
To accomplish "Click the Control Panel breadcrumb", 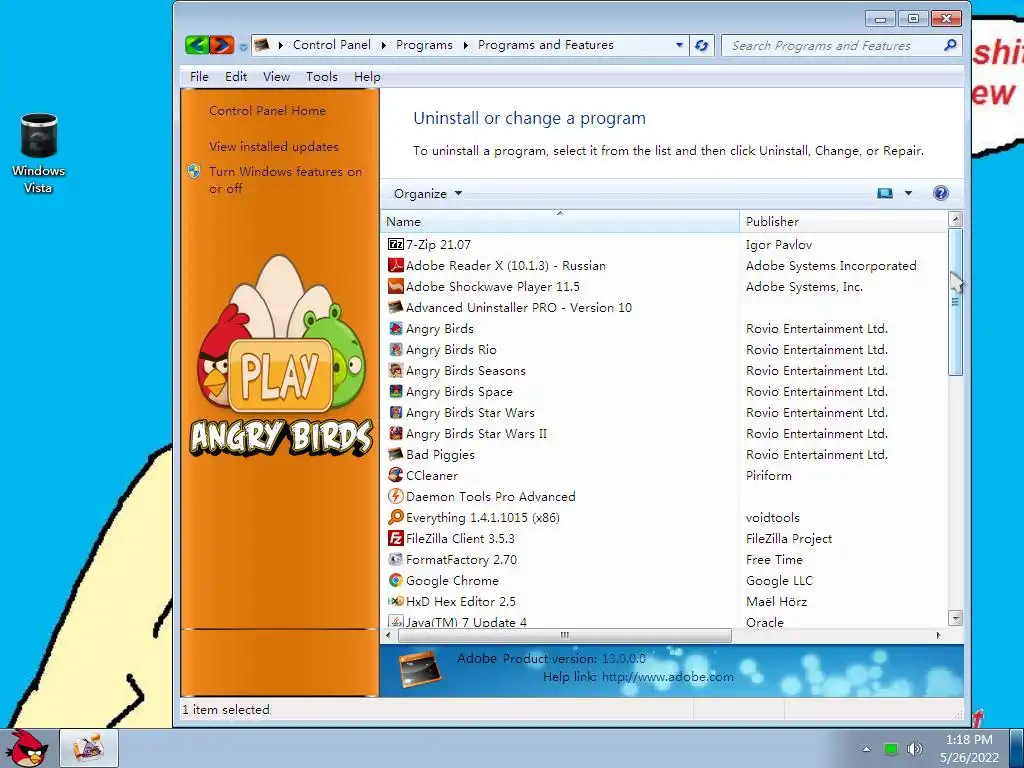I will (332, 44).
